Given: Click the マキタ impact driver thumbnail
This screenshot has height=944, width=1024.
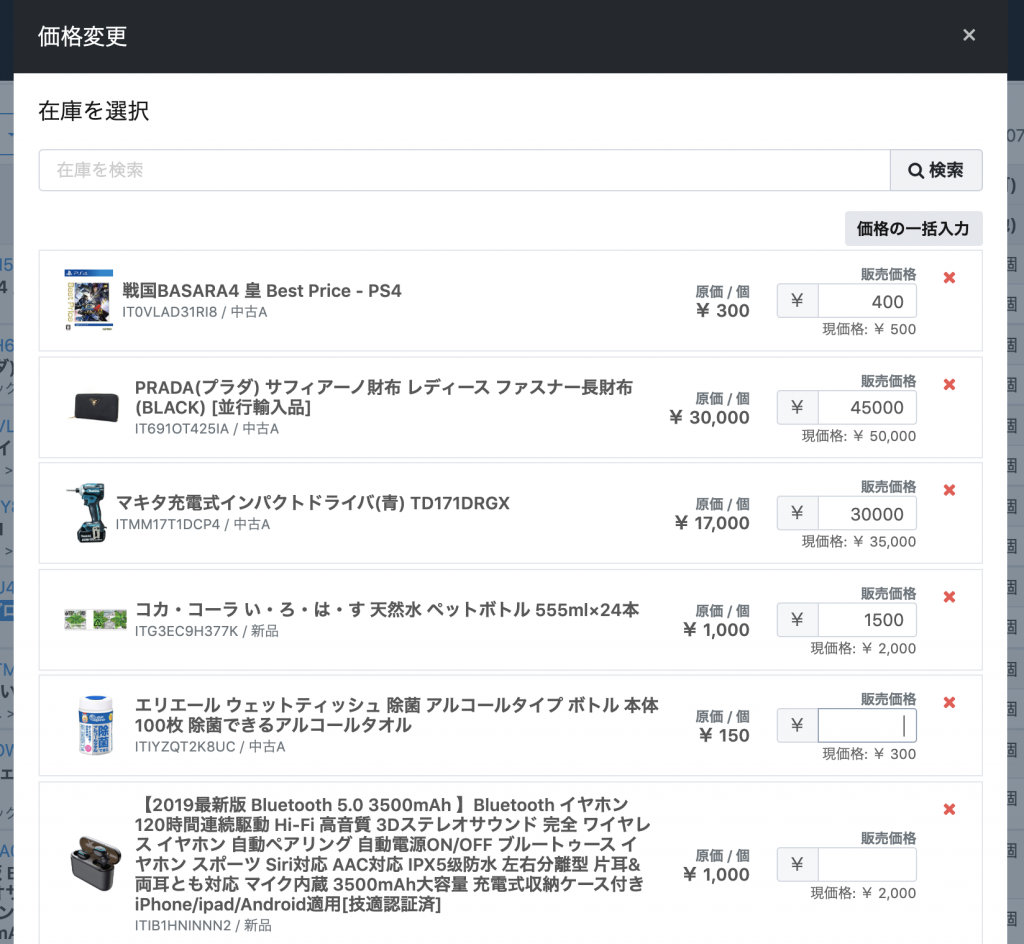Looking at the screenshot, I should coord(88,512).
